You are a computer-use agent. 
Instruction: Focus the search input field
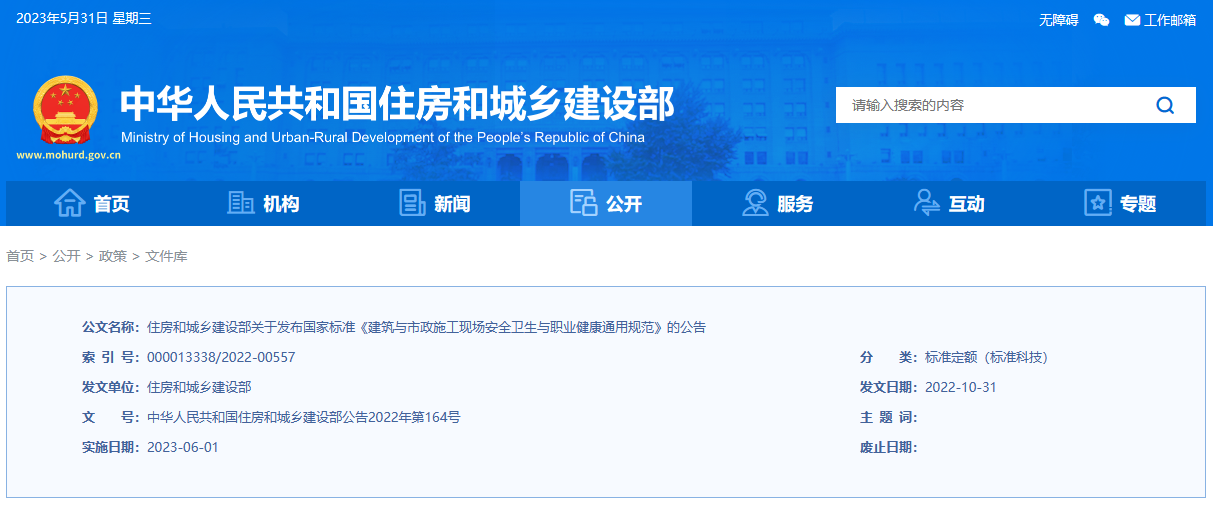[x=990, y=105]
